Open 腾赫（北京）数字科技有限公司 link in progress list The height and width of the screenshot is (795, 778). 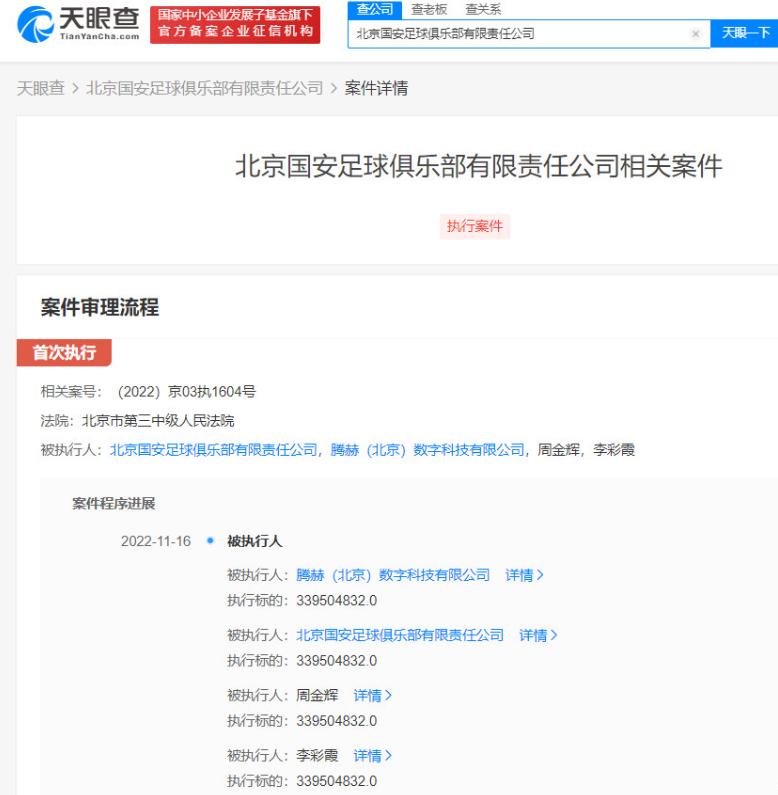[393, 575]
